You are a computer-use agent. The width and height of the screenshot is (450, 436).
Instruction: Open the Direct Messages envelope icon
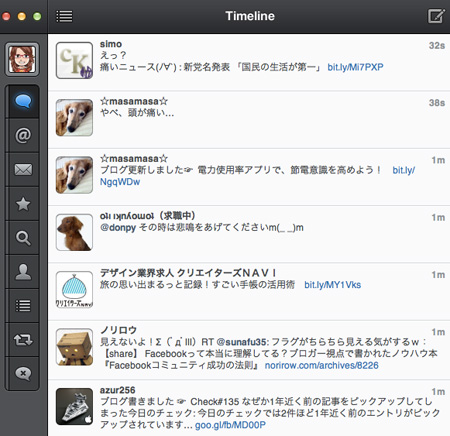[23, 170]
